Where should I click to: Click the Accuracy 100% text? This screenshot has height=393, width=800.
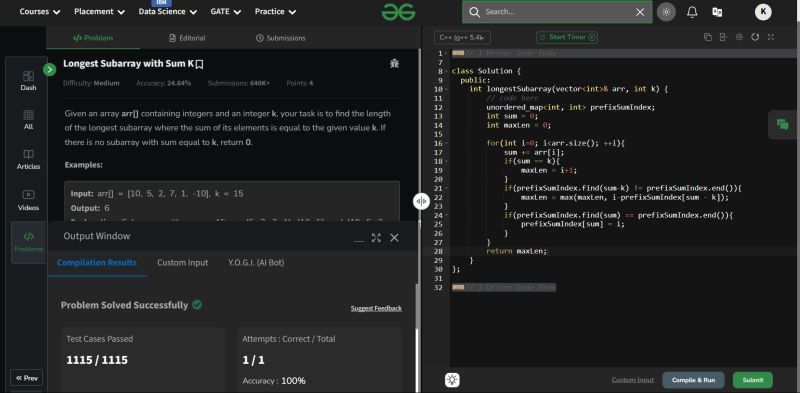(x=274, y=381)
